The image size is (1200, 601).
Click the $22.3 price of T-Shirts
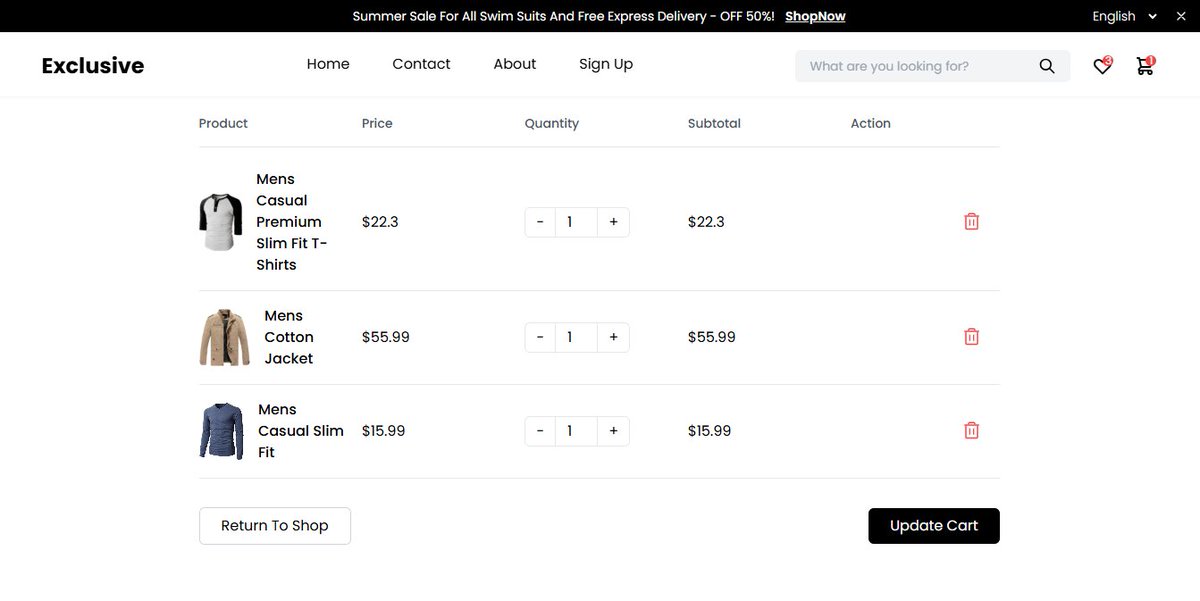(380, 222)
